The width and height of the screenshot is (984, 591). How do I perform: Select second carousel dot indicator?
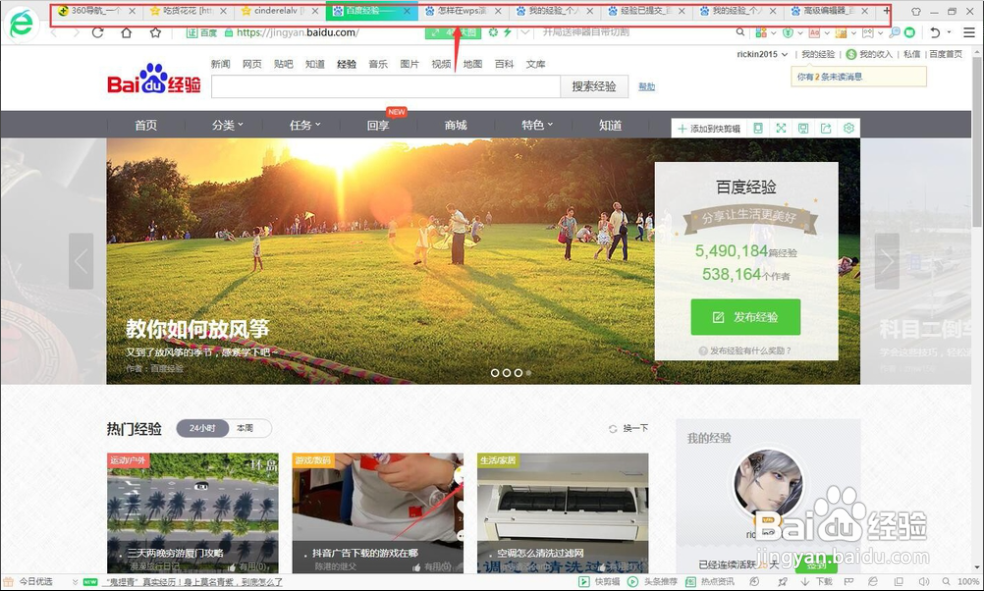[506, 373]
